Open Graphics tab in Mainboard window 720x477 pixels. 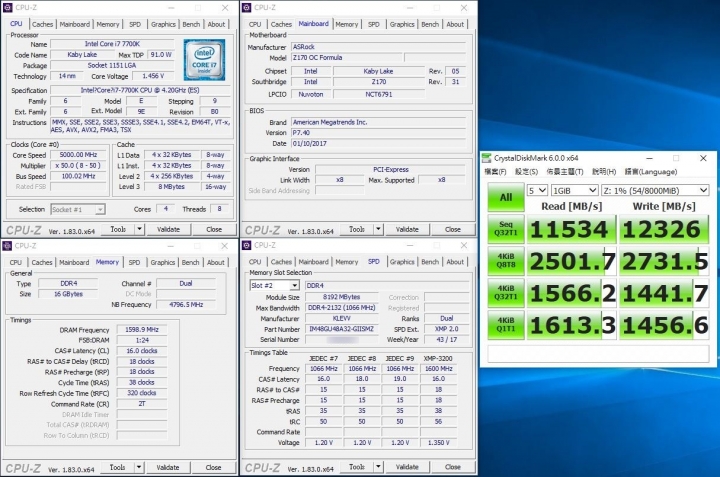402,24
